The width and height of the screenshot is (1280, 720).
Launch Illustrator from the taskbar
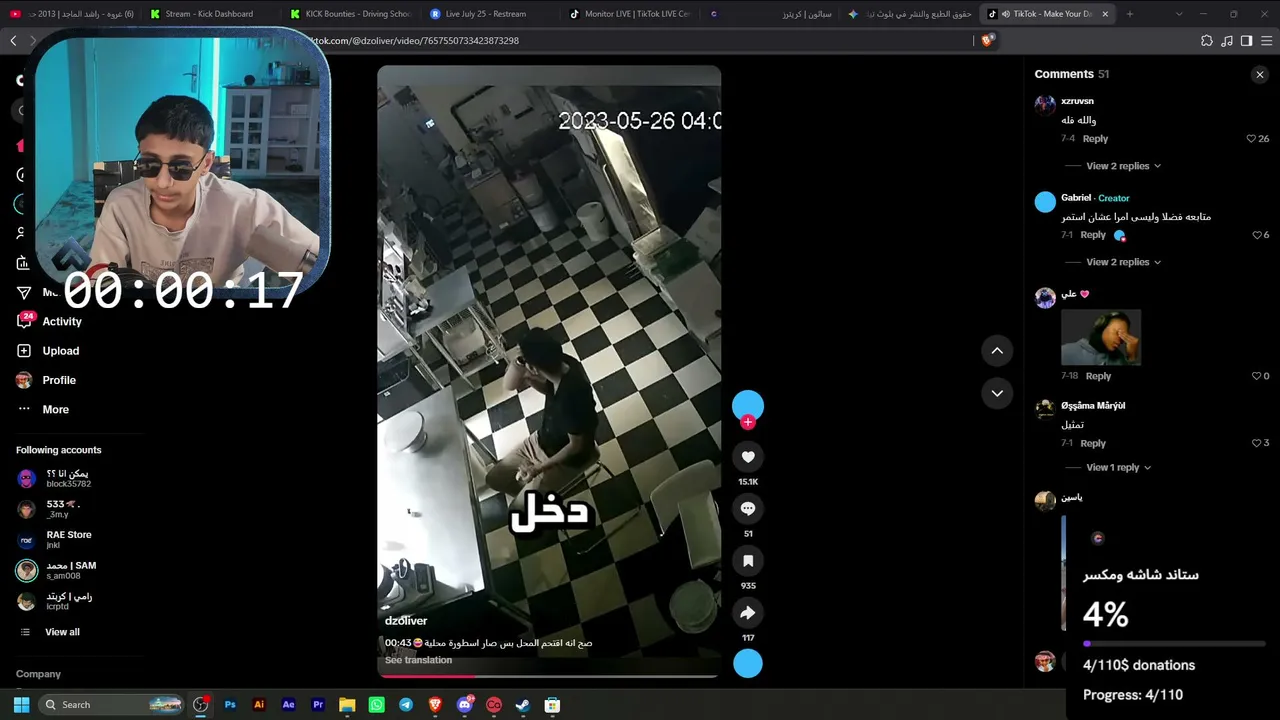pos(259,705)
